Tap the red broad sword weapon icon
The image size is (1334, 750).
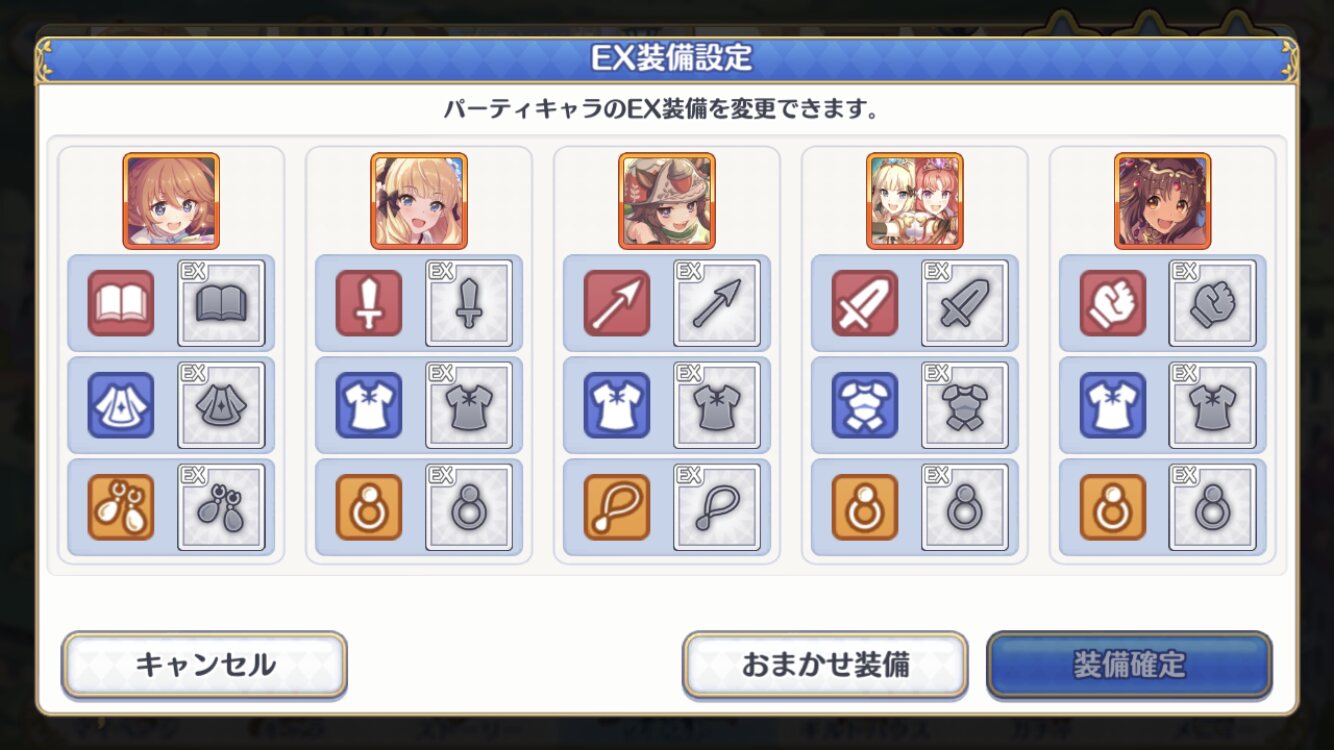tap(865, 303)
